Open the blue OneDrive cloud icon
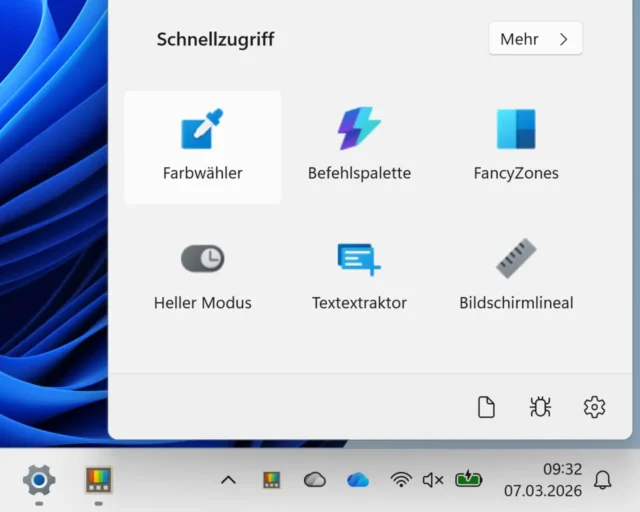 [358, 480]
